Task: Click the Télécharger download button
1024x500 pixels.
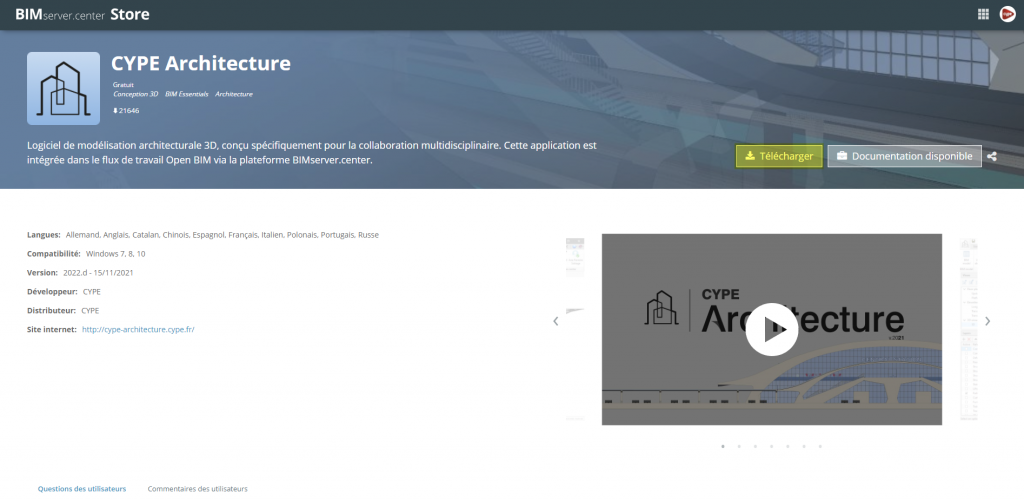Action: 779,156
